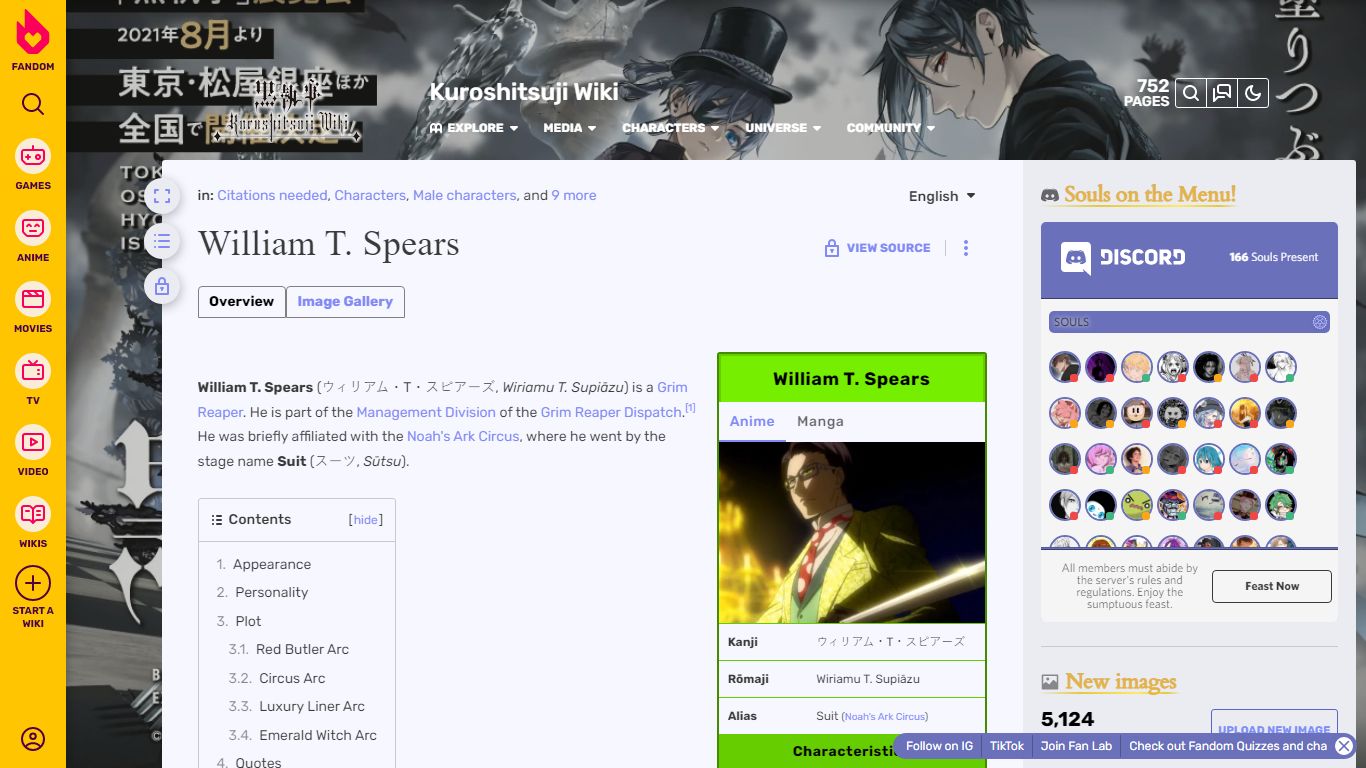Click Follow on IG in bottom bar
Screen dimensions: 1366x768
coord(939,746)
